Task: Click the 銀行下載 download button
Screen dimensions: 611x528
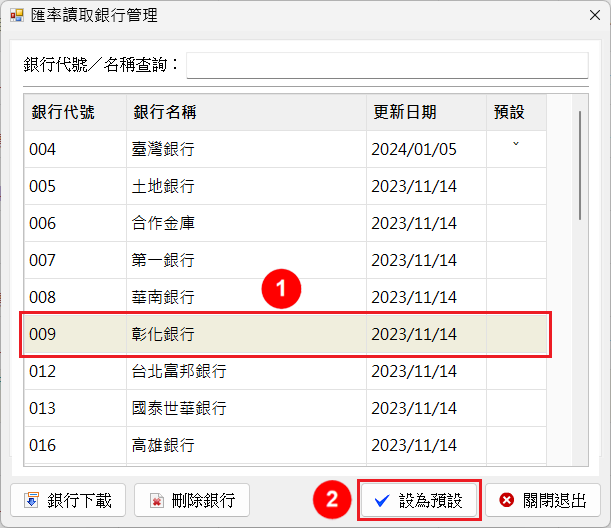Action: 68,500
